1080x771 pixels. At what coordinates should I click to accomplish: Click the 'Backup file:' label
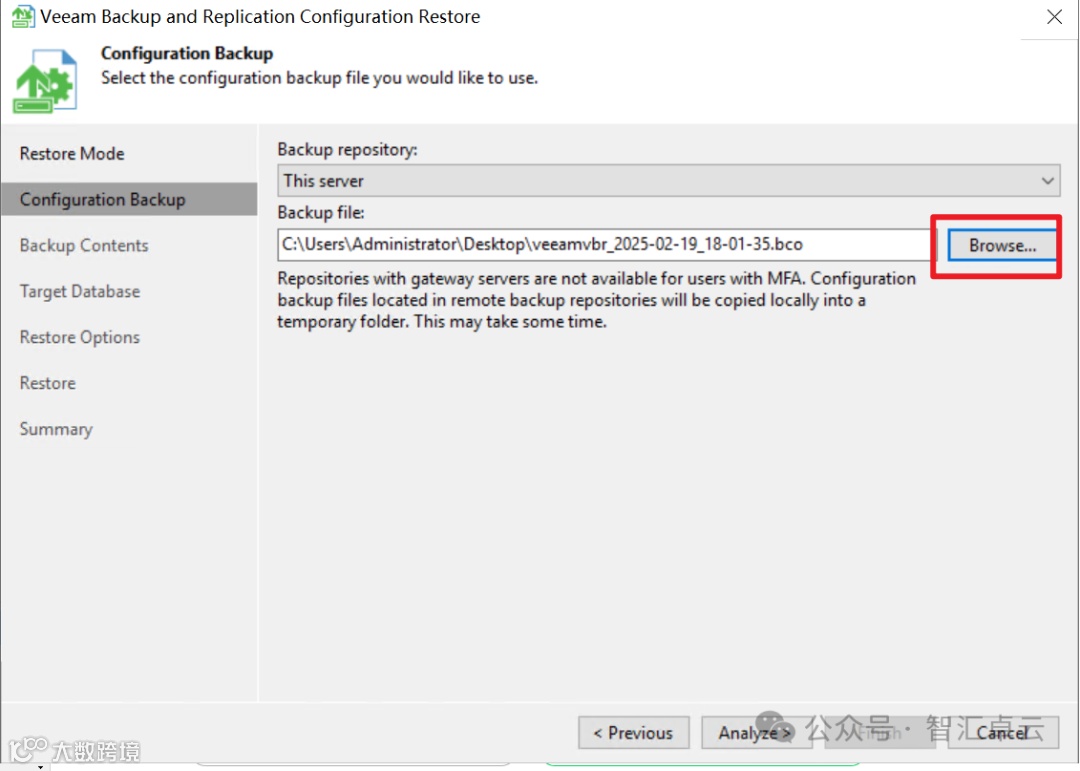pos(321,212)
